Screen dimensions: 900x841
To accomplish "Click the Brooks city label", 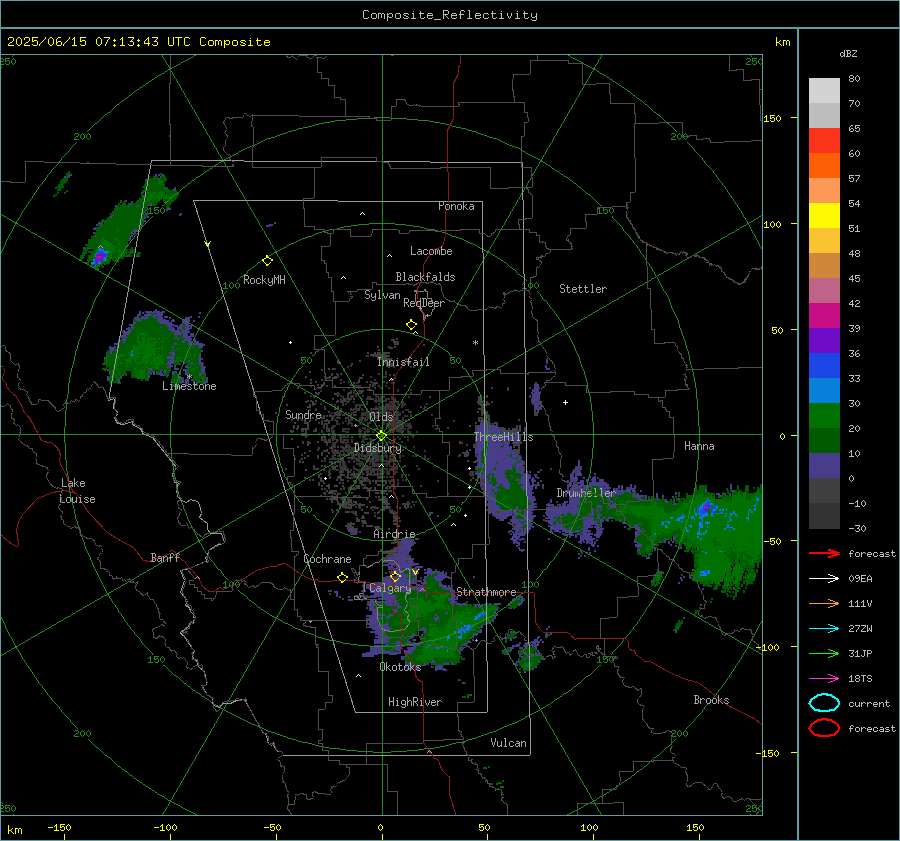I will coord(711,700).
